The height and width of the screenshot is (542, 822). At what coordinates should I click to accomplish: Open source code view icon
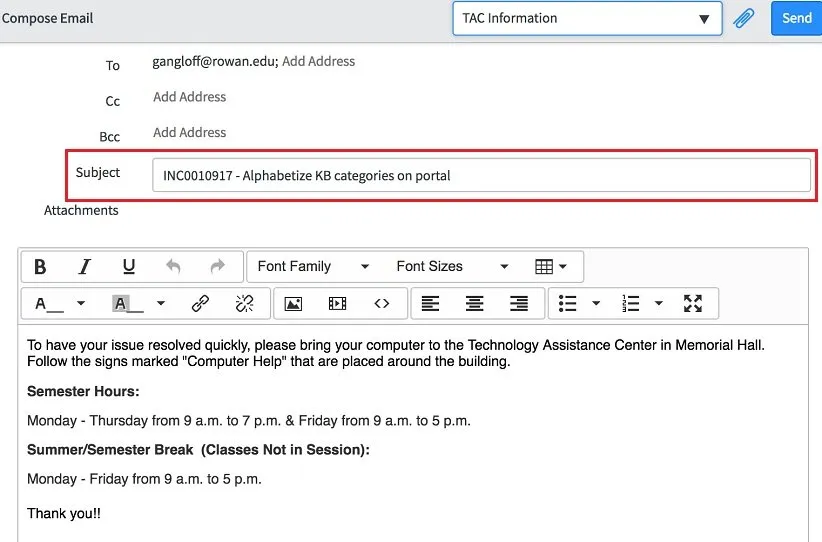coord(381,303)
